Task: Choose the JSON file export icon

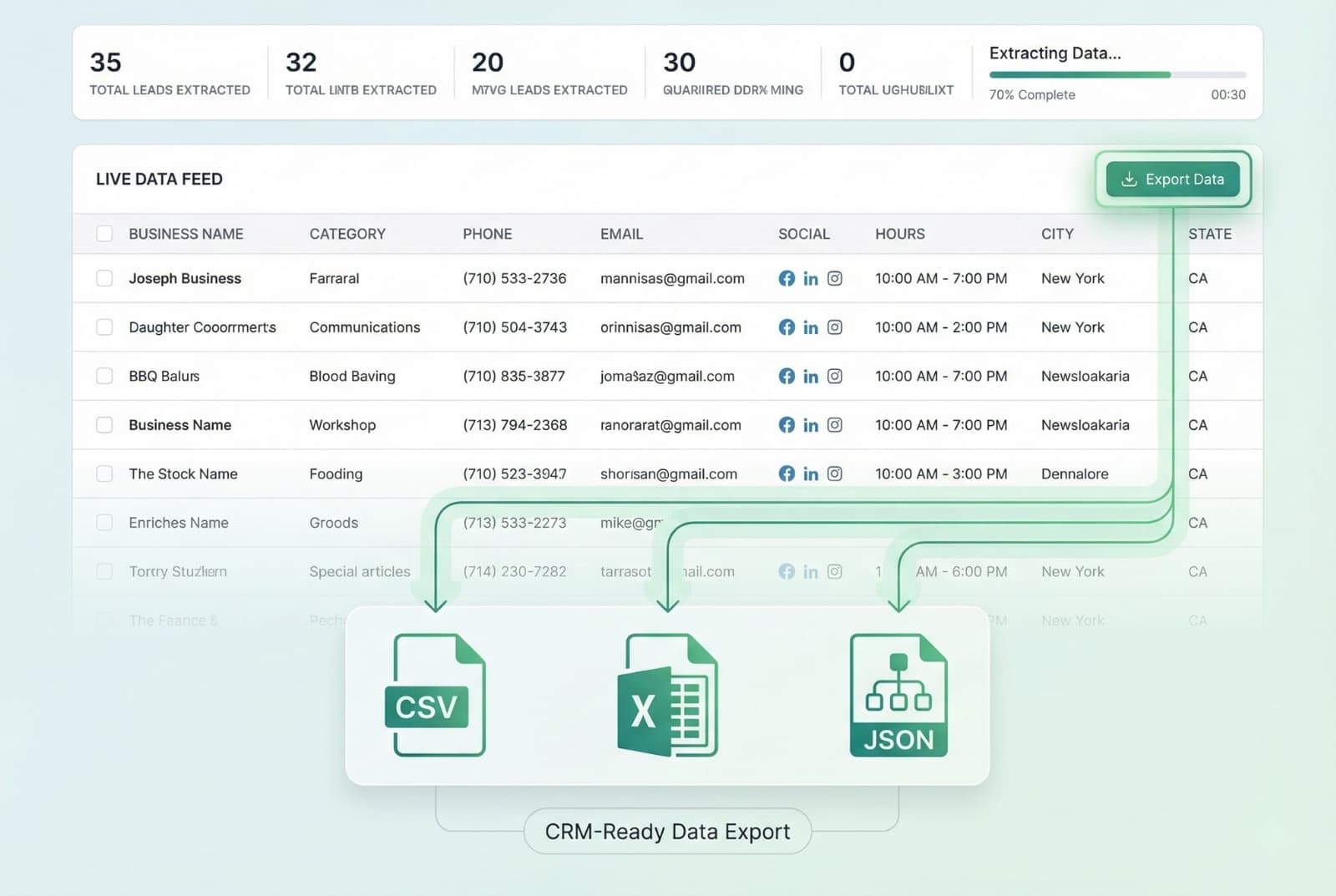Action: (x=898, y=695)
